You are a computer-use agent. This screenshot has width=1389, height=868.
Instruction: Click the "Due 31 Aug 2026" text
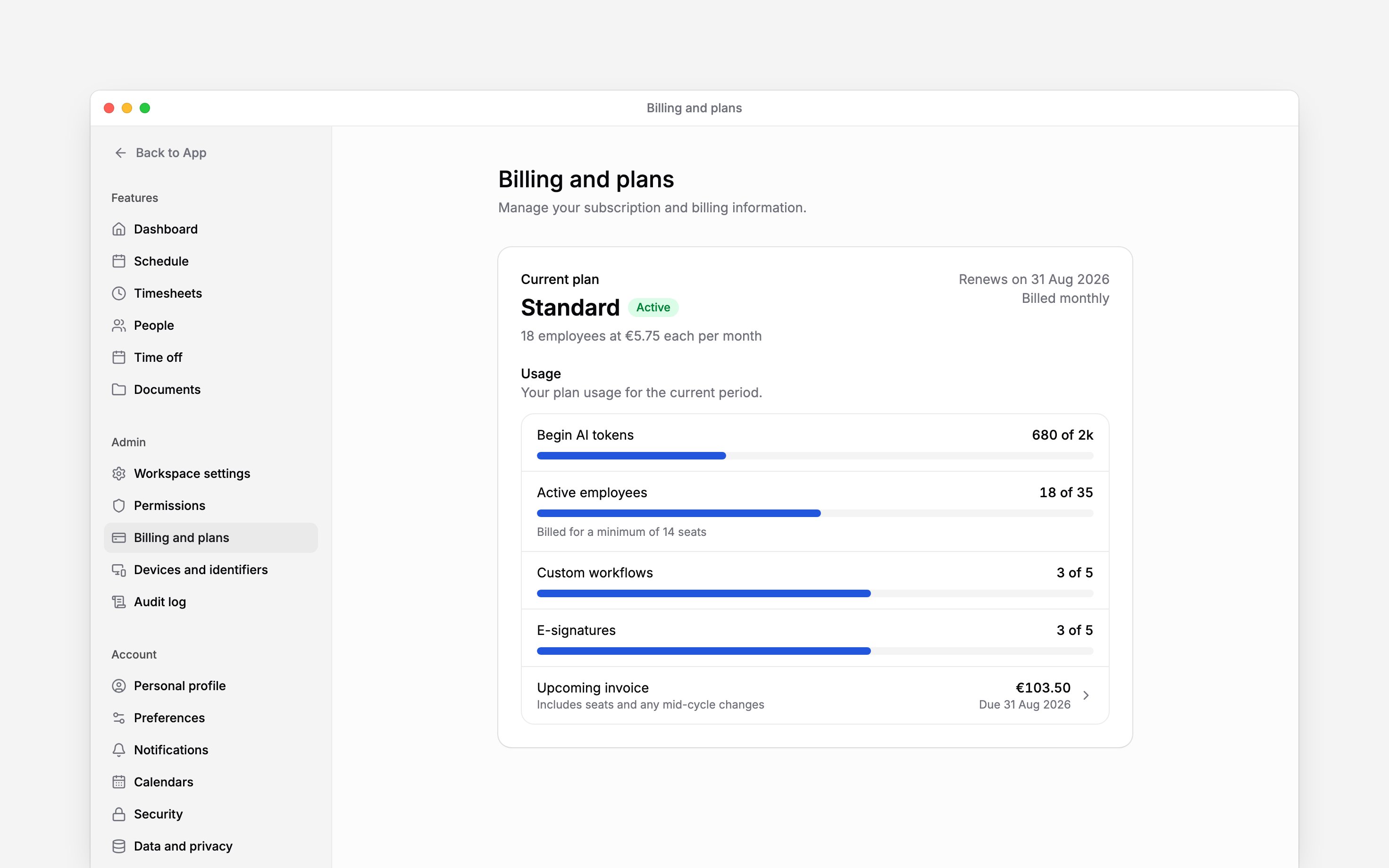(1025, 705)
